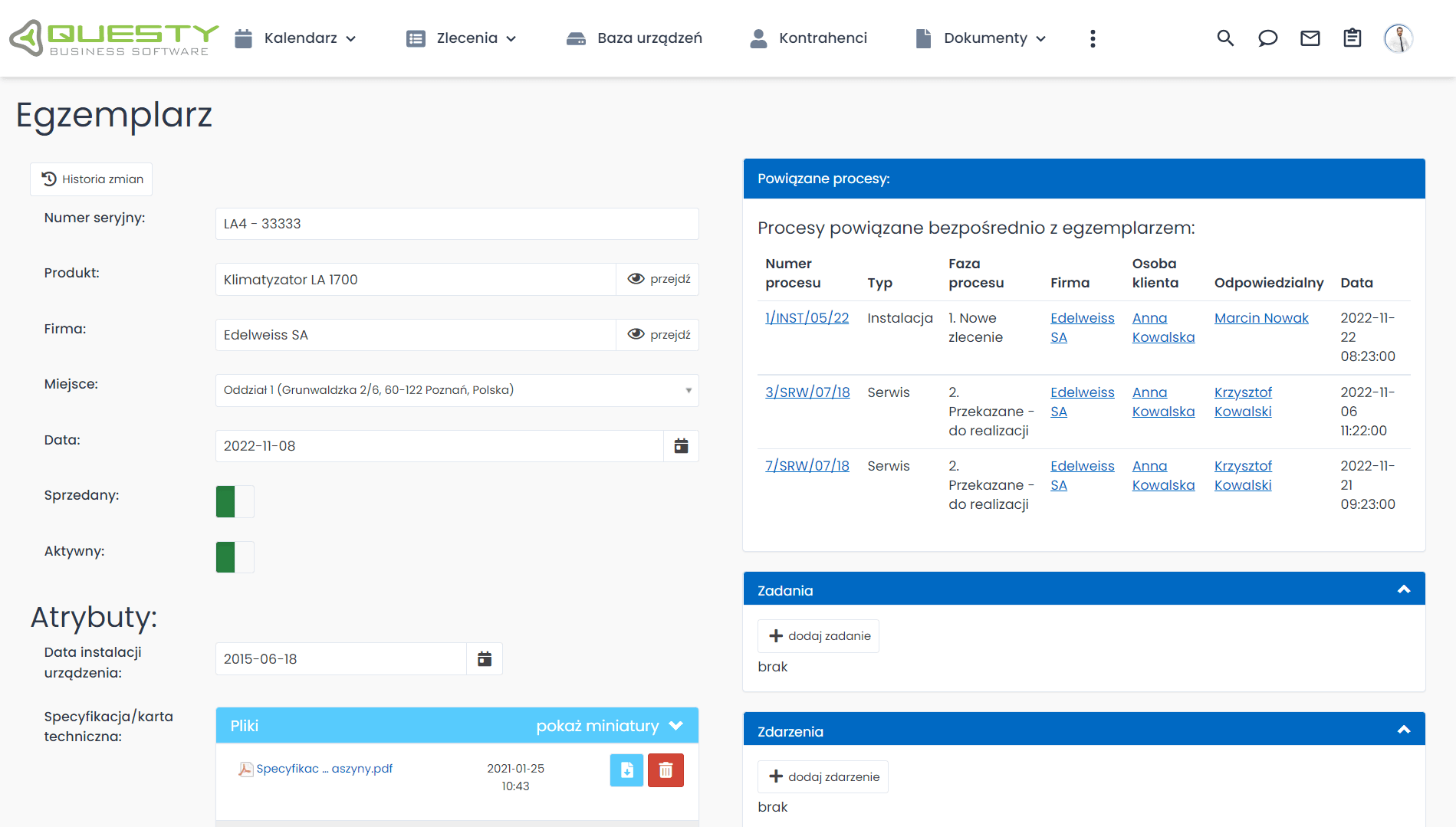The width and height of the screenshot is (1456, 827).
Task: Open the Dokumenty menu label
Action: [x=985, y=38]
